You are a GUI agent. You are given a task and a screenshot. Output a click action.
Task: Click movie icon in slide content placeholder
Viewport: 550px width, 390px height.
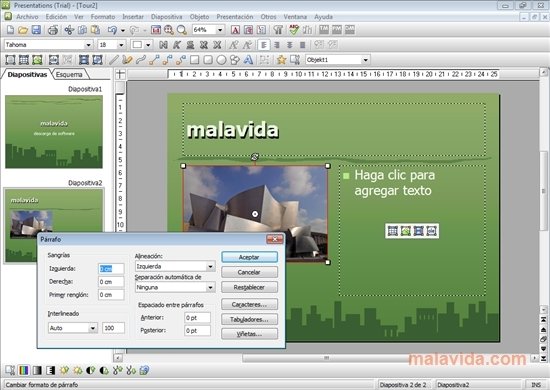[x=419, y=231]
